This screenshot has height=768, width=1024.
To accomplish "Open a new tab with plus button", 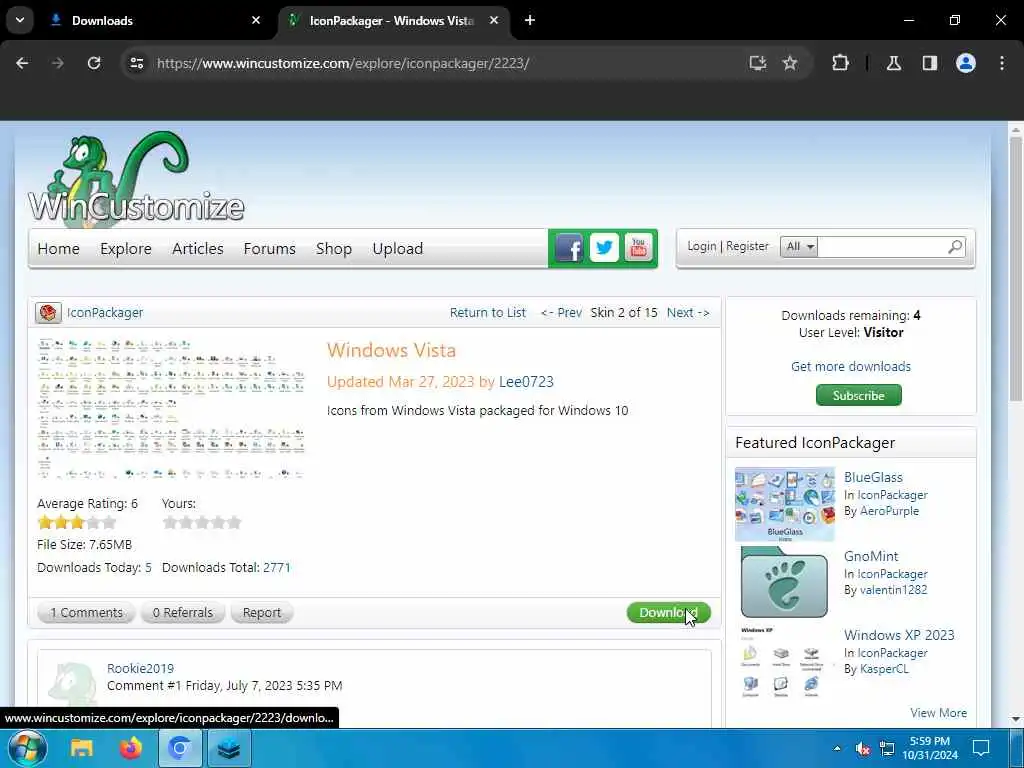I will (x=530, y=20).
